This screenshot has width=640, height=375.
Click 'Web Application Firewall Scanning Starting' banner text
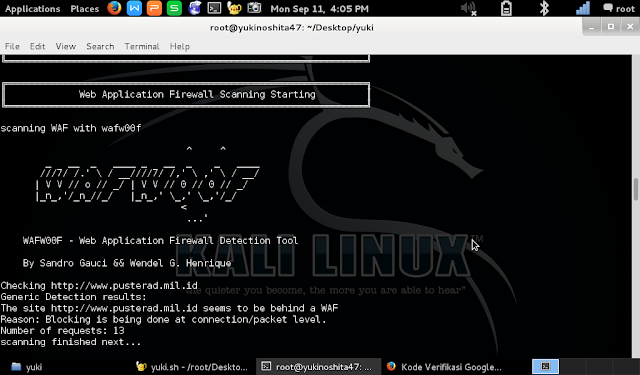click(197, 95)
